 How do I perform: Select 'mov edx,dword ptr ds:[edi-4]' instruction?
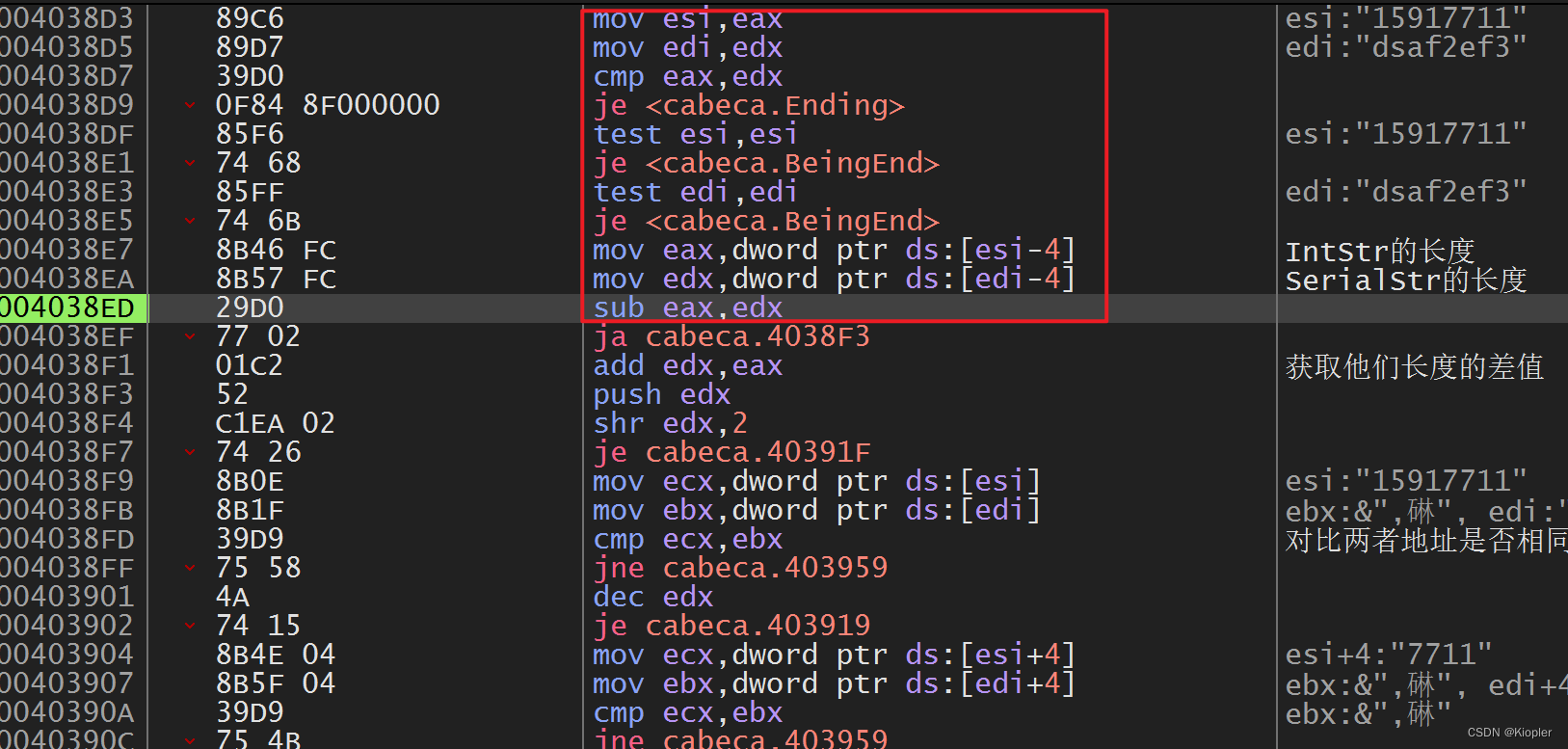click(835, 279)
